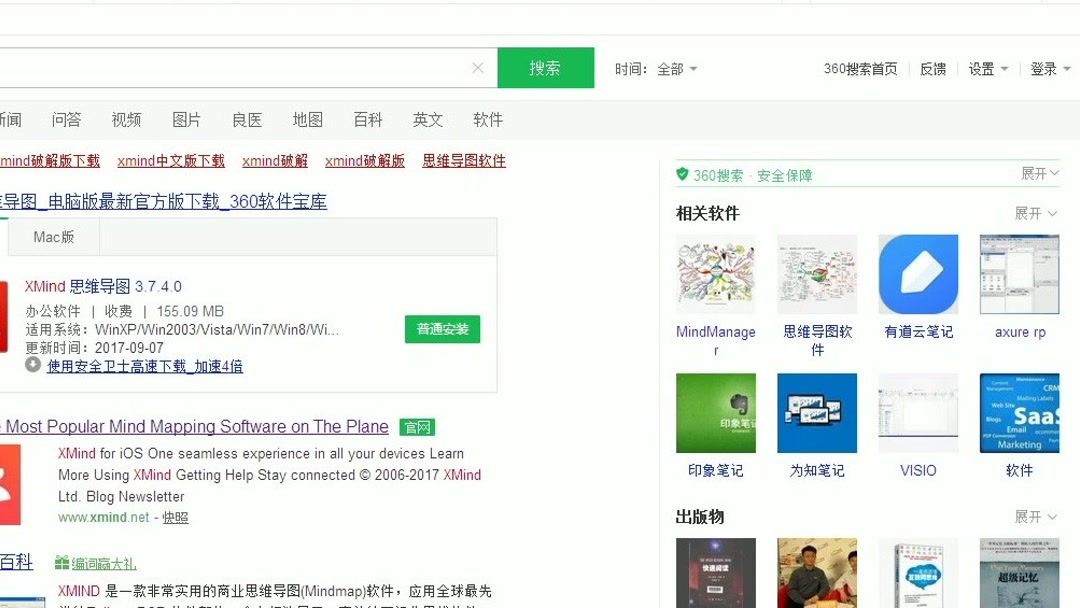Expand the 出版物 section via 展开
The height and width of the screenshot is (608, 1080).
(x=1035, y=516)
